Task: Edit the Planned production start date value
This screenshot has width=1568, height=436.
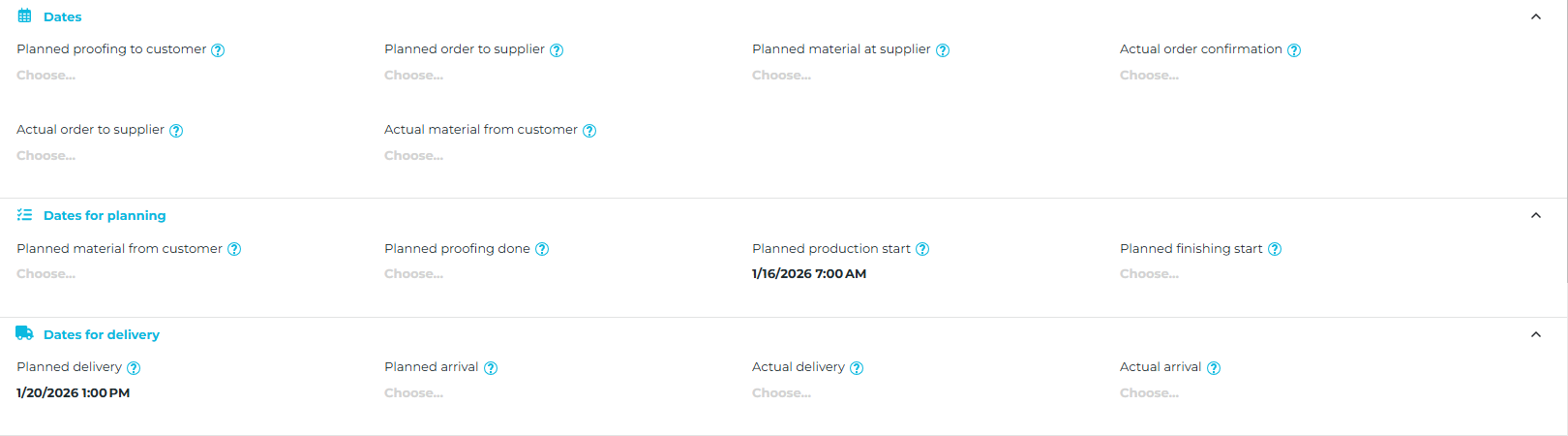Action: pos(809,274)
